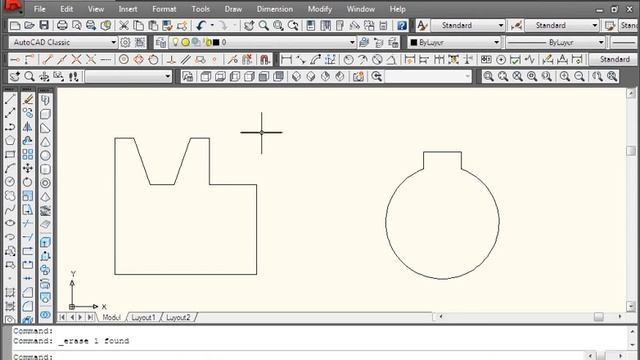Toggle the Snap to Midpoint osnap
Viewport: 640px width, 360px height.
pos(62,60)
